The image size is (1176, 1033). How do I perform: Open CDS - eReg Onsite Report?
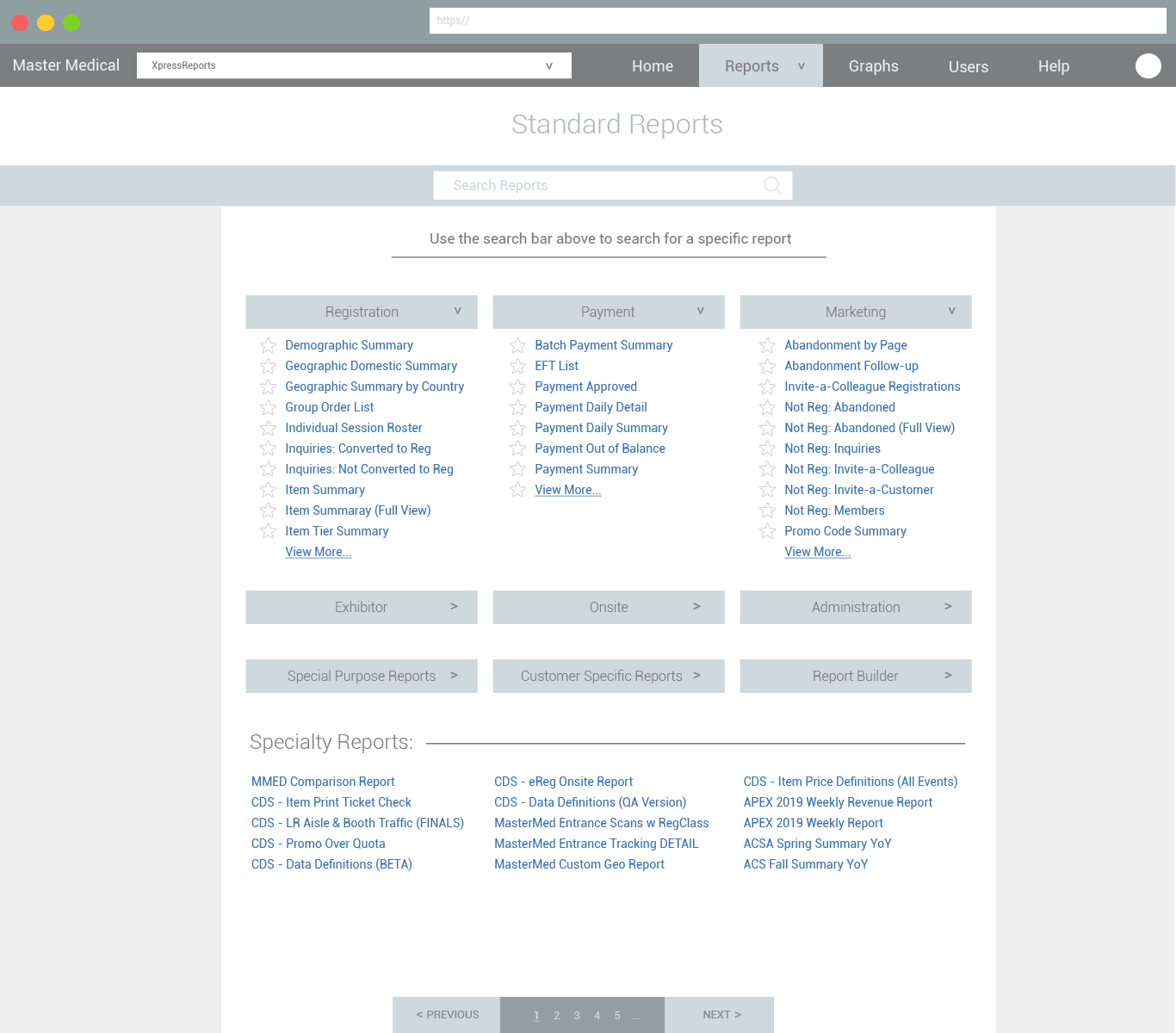[x=563, y=782]
